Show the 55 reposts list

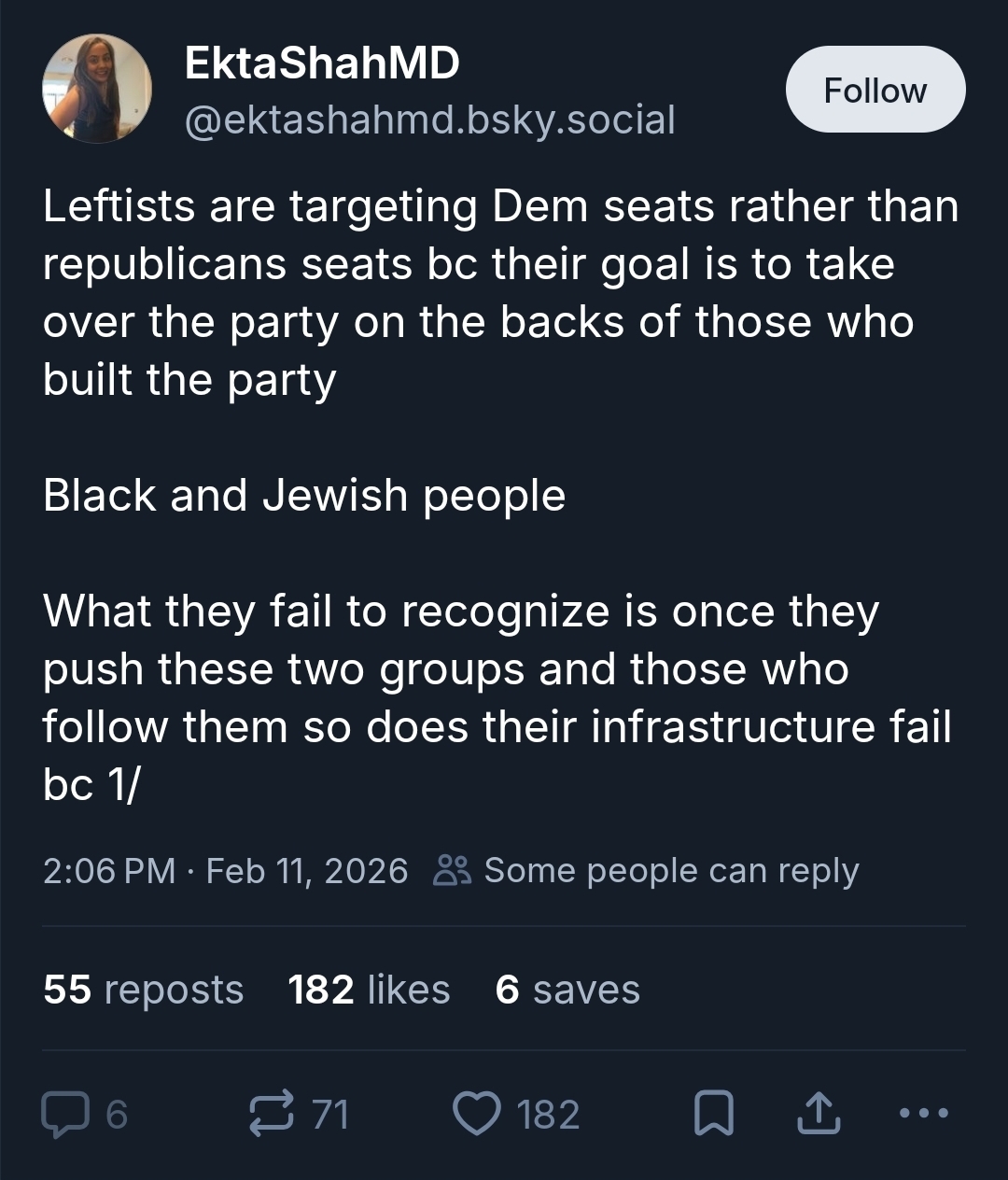click(x=143, y=990)
